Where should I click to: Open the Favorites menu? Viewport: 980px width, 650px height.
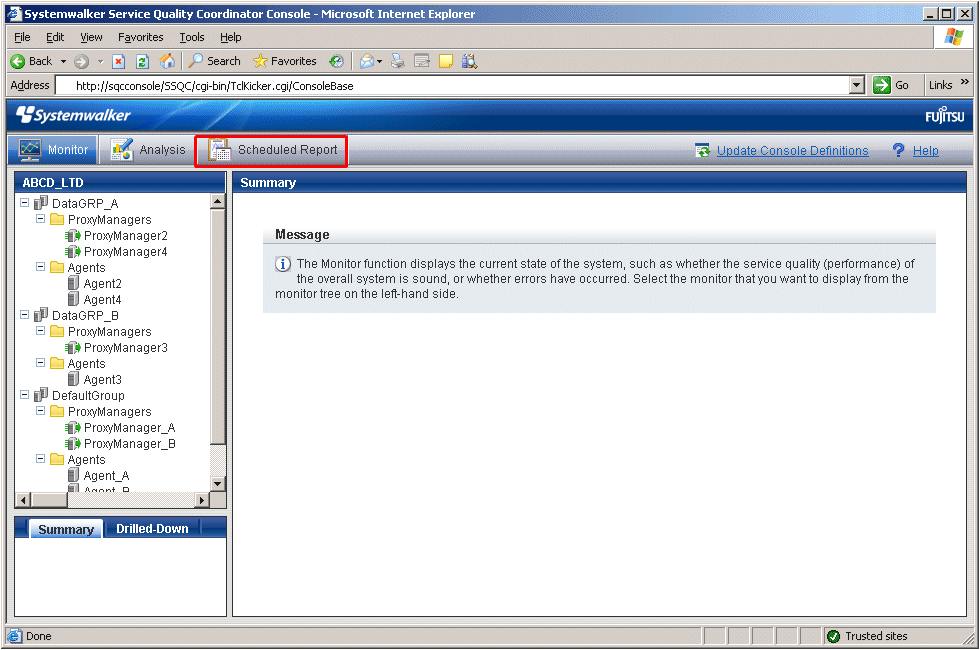tap(141, 38)
